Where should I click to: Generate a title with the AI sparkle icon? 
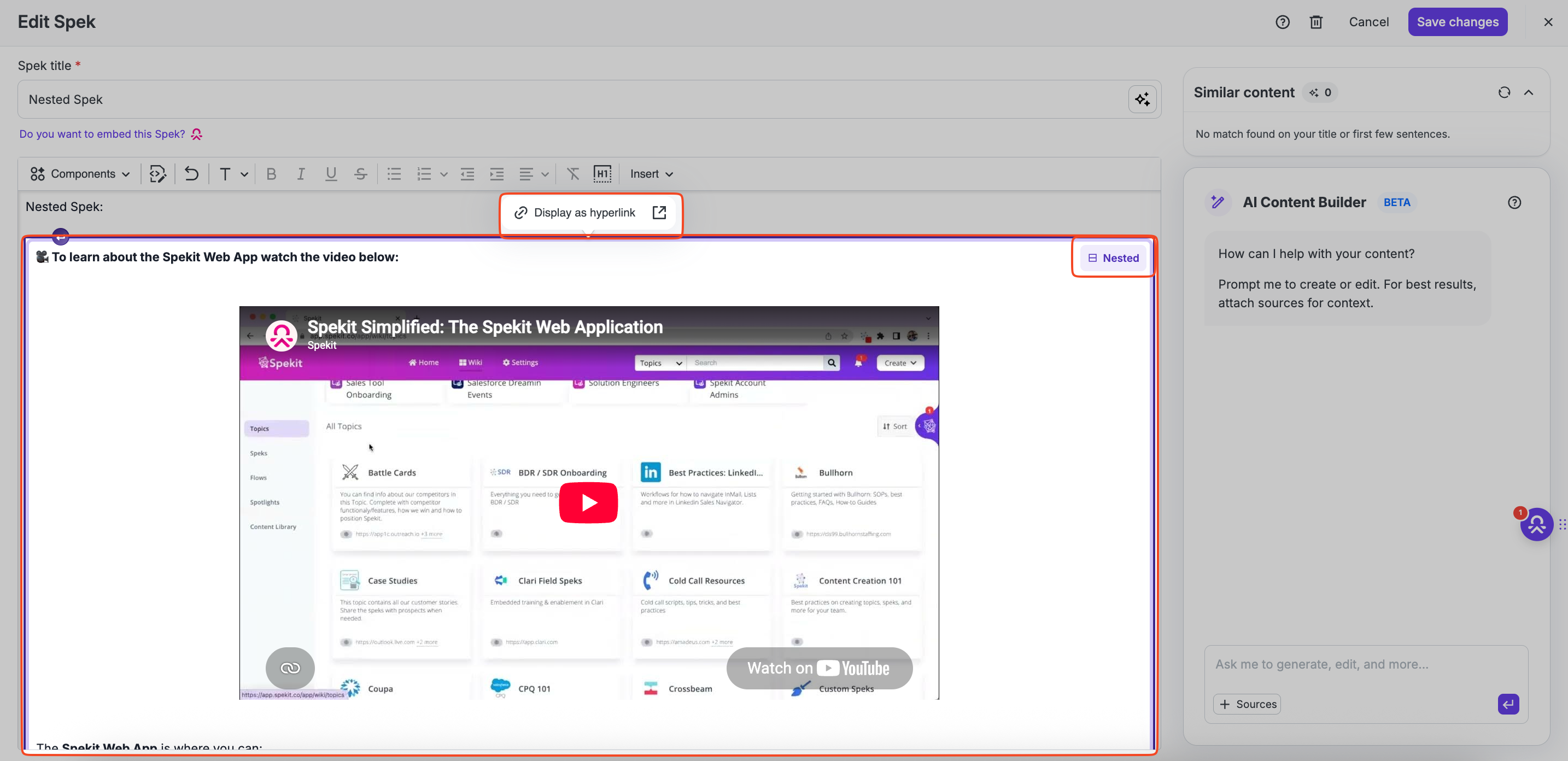click(1142, 99)
